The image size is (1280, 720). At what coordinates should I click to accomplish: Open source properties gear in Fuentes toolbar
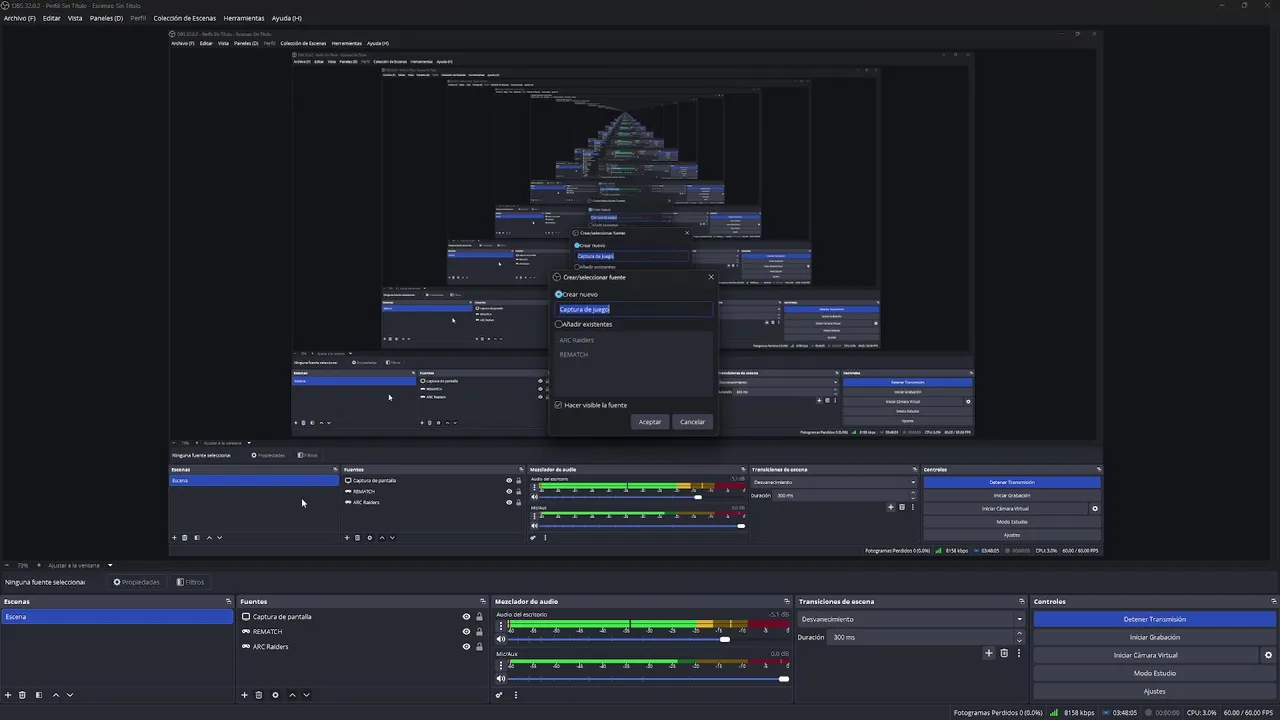coord(275,695)
